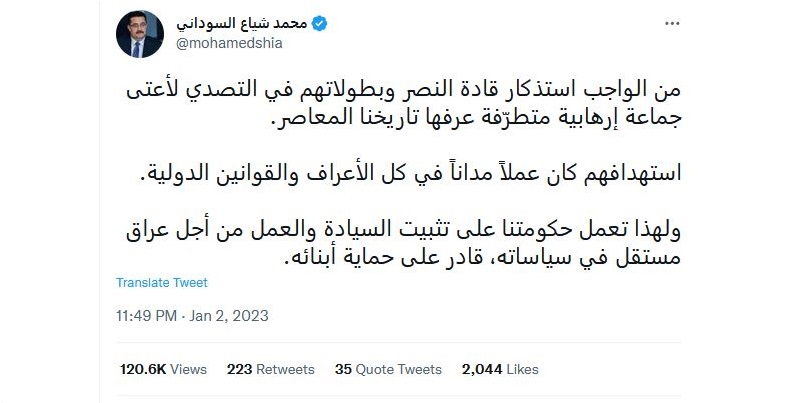Click the Translate Tweet link
Screen dimensions: 800x403
(x=162, y=282)
